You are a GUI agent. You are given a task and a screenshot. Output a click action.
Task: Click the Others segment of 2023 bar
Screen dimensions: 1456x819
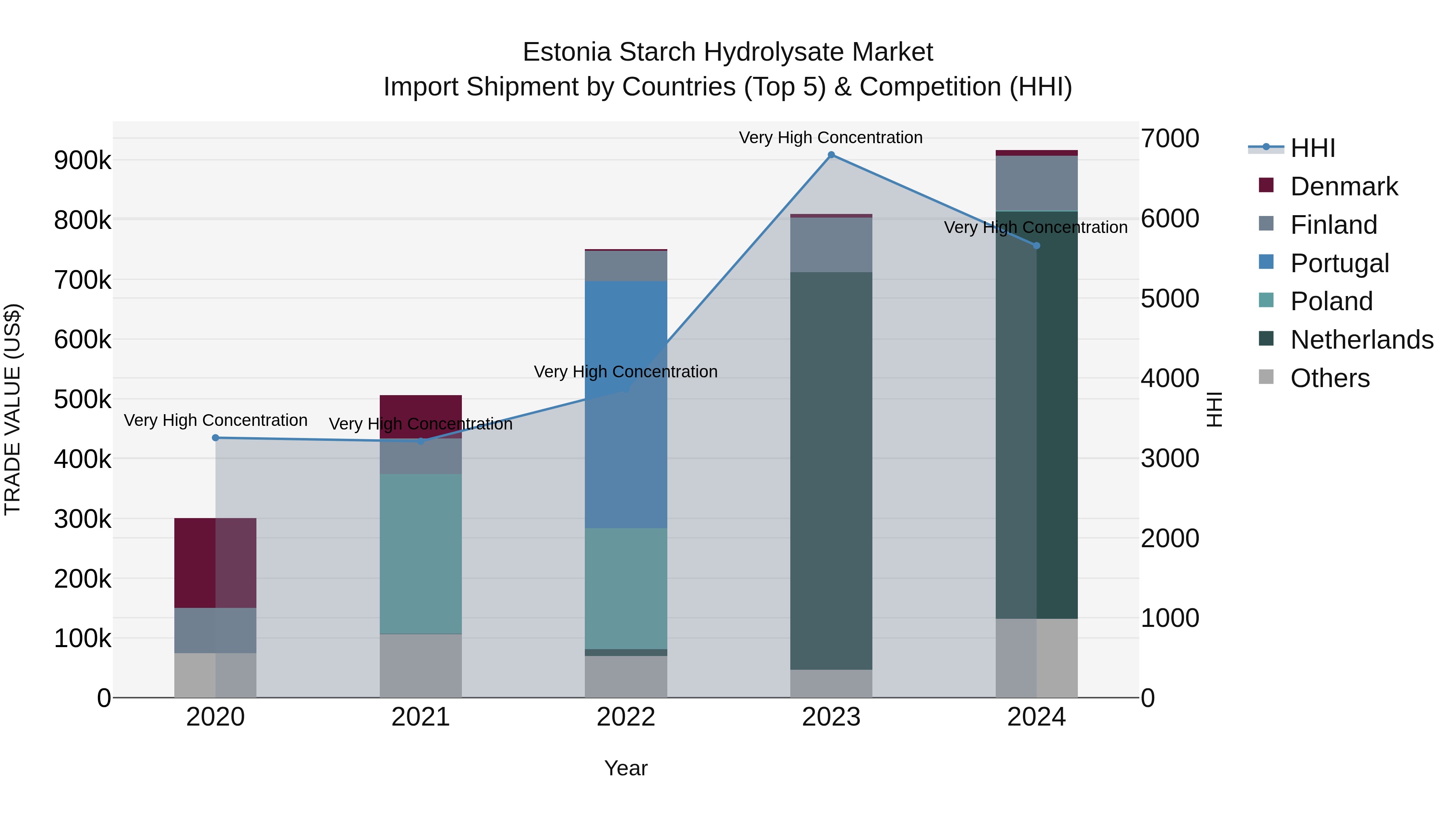pyautogui.click(x=831, y=684)
